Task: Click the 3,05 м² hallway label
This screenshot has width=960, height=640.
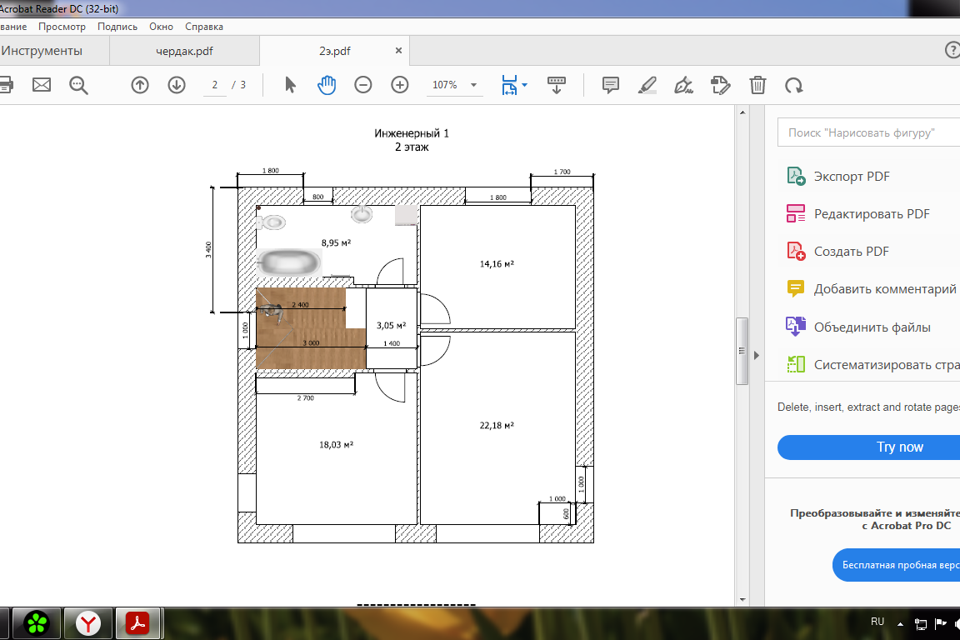Action: pos(391,325)
